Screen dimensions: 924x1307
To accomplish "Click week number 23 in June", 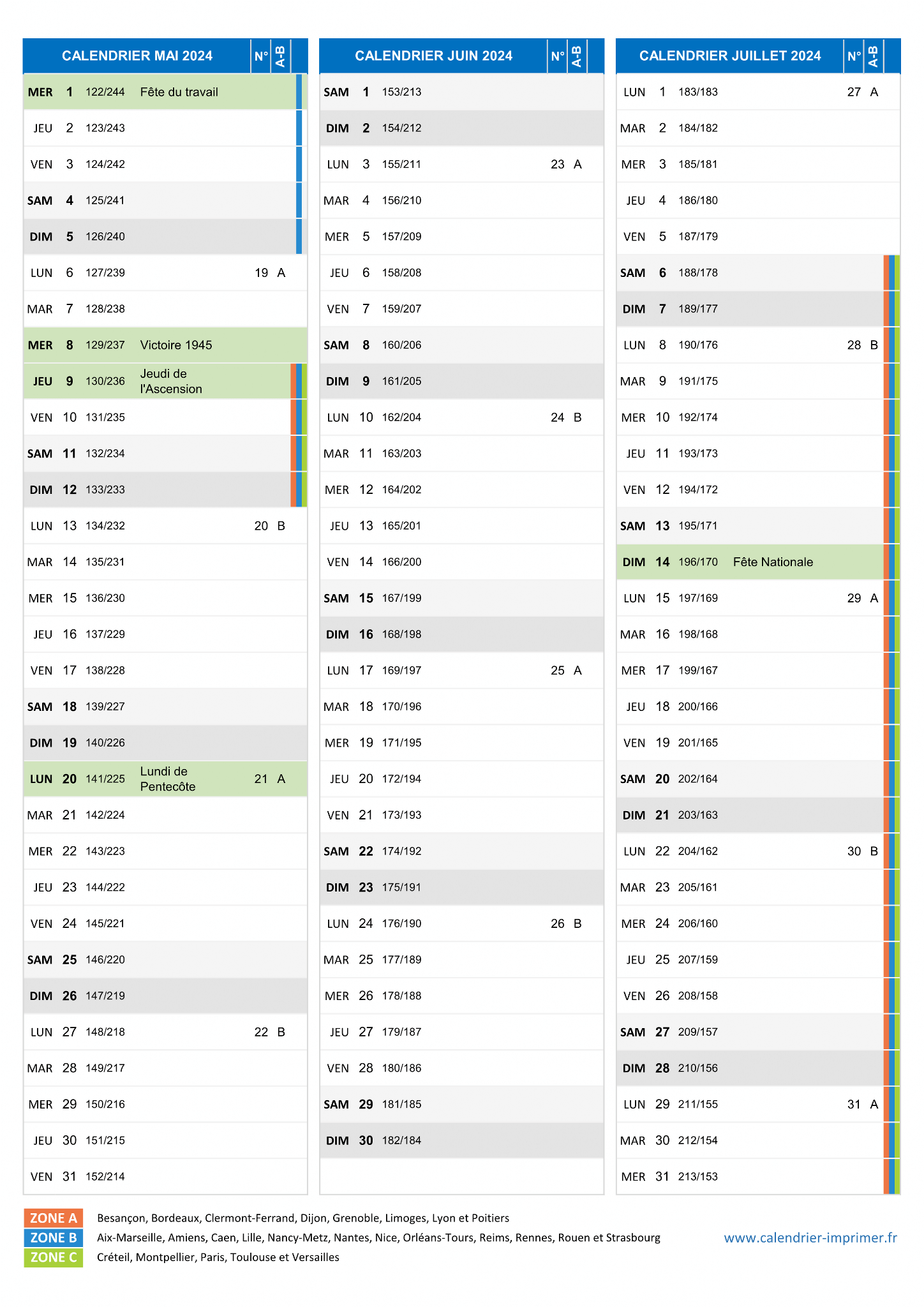I will (558, 165).
